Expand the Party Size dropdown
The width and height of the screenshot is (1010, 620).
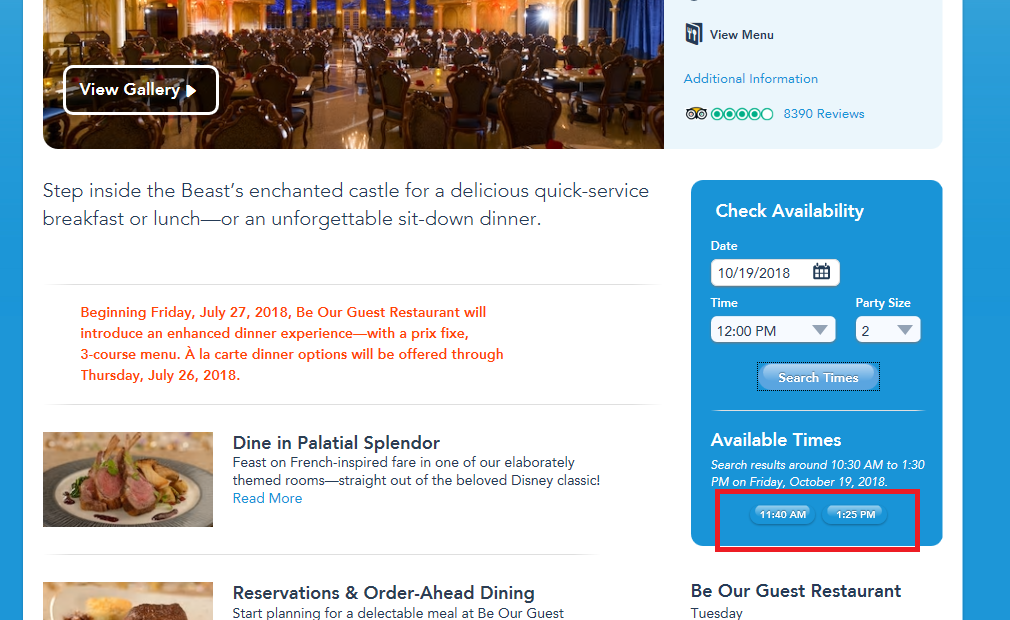(888, 330)
